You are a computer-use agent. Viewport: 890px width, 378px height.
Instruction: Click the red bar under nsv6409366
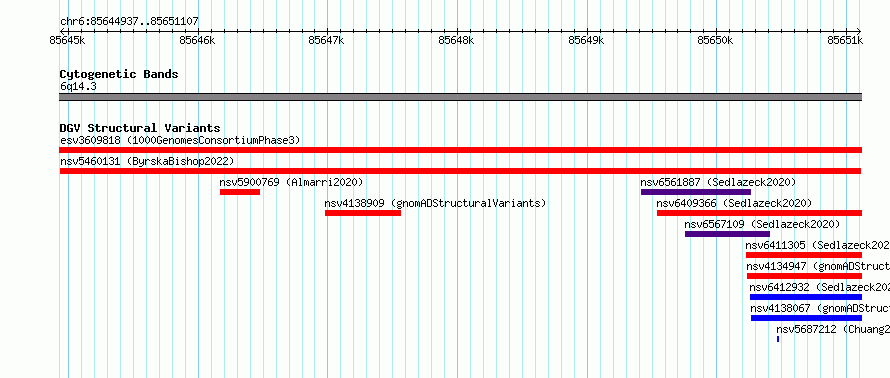[759, 213]
